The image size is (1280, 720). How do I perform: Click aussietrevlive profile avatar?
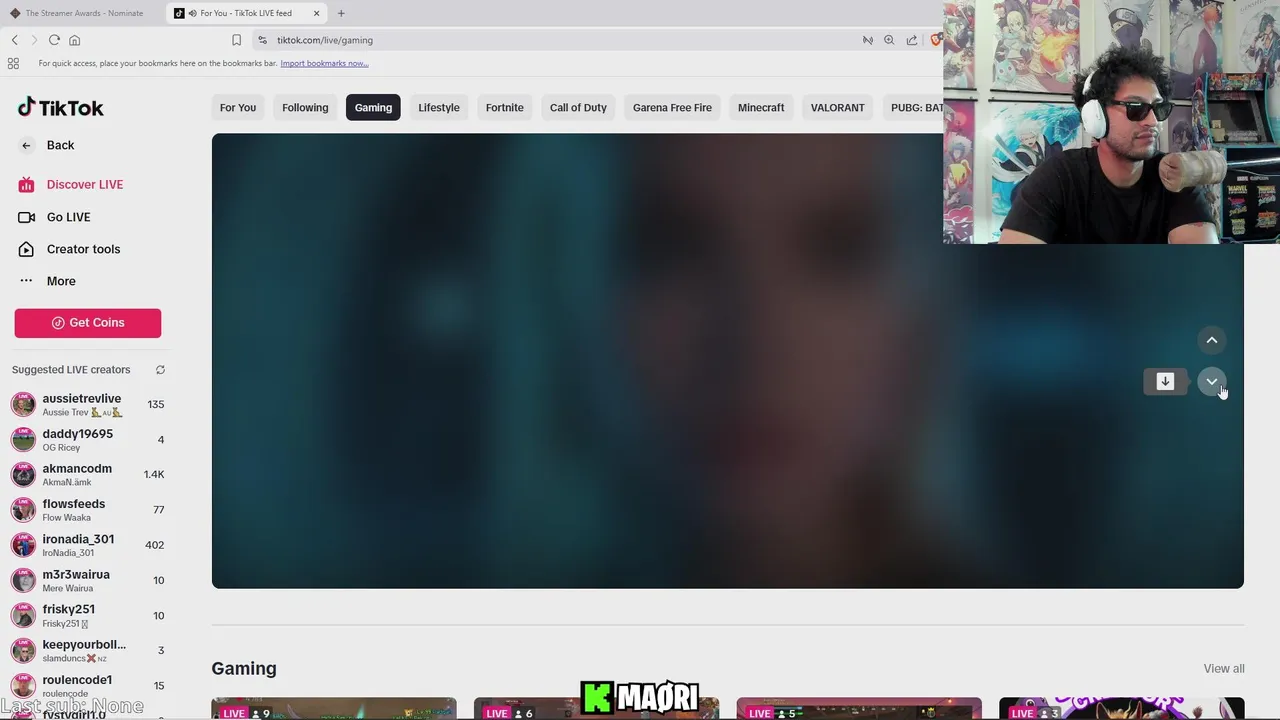coord(23,404)
